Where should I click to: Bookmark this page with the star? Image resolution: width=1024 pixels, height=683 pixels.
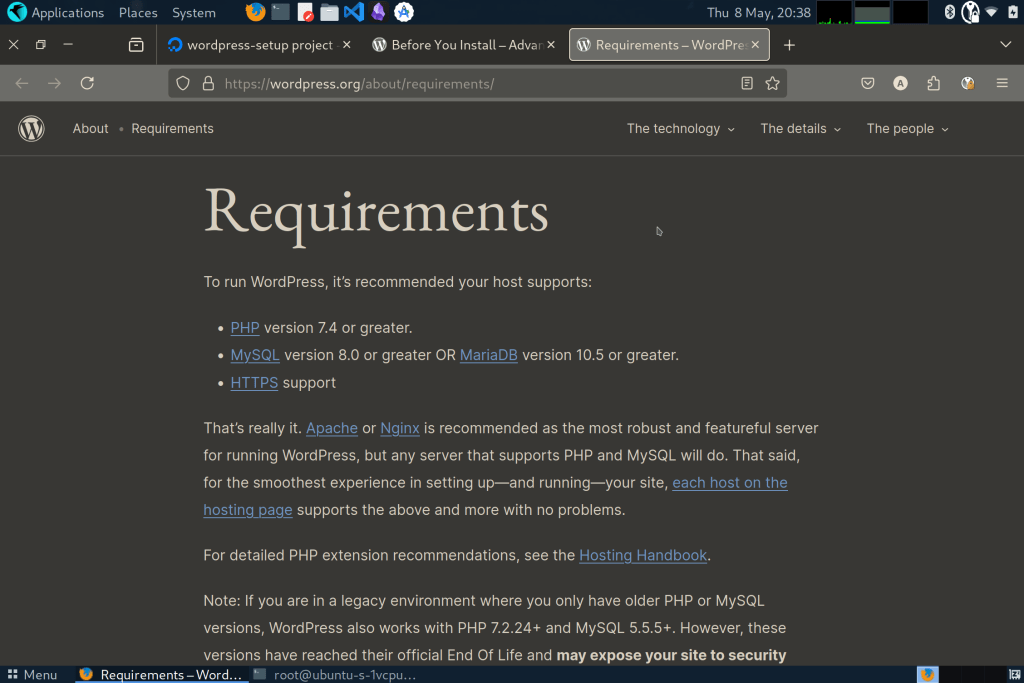point(773,83)
